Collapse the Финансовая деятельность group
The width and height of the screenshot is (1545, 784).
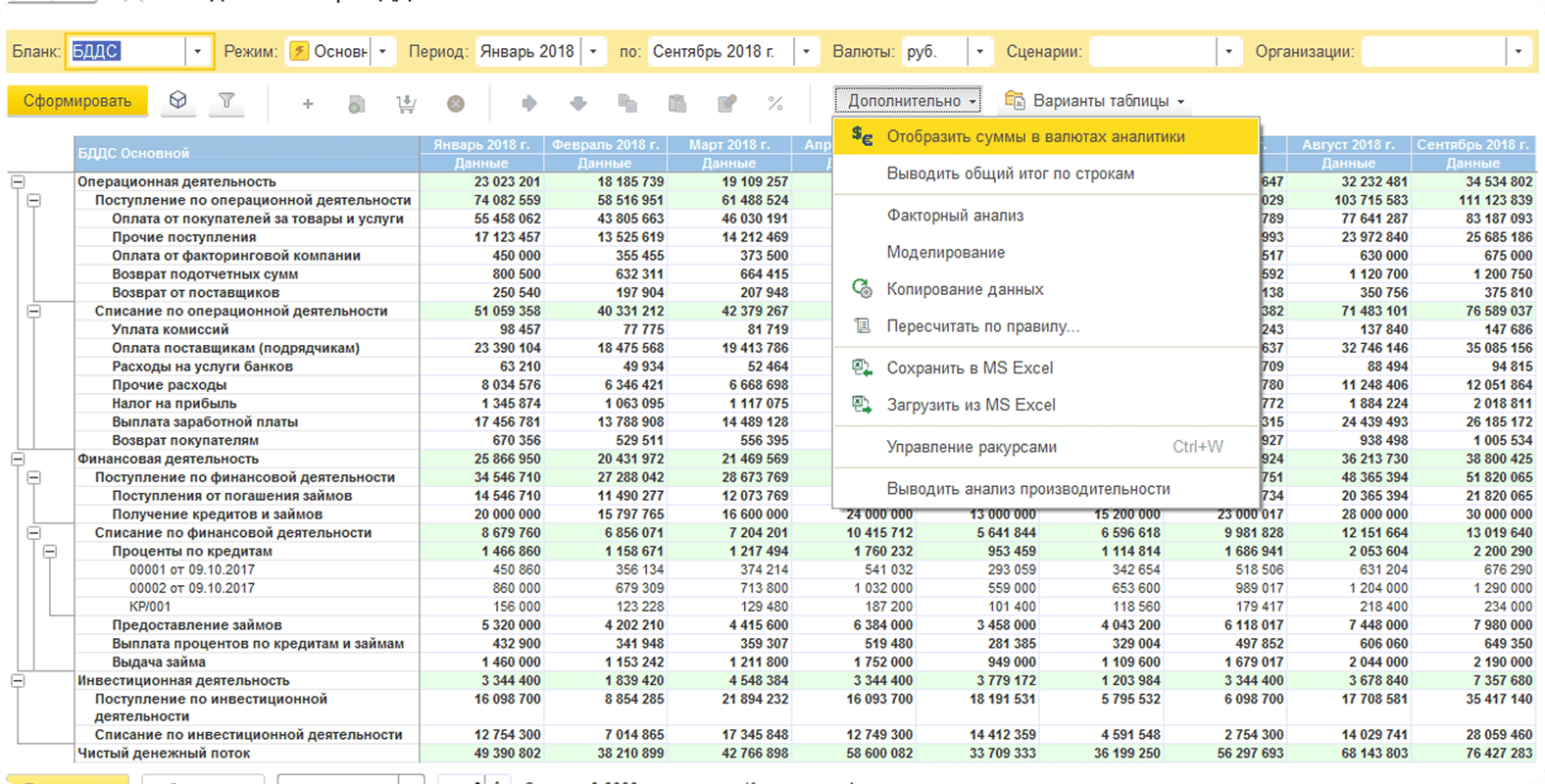tap(18, 459)
